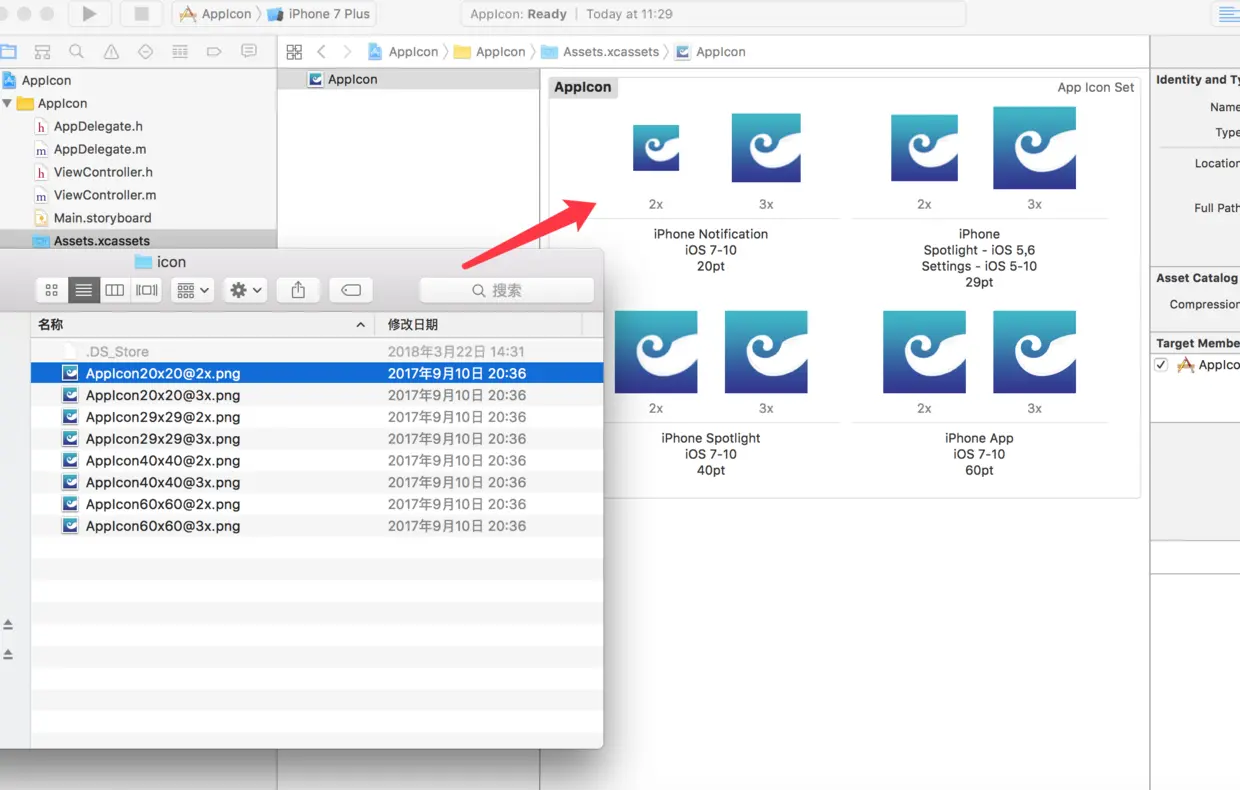Select the Settings 29pt 2x icon slot
The height and width of the screenshot is (790, 1240).
tap(924, 148)
